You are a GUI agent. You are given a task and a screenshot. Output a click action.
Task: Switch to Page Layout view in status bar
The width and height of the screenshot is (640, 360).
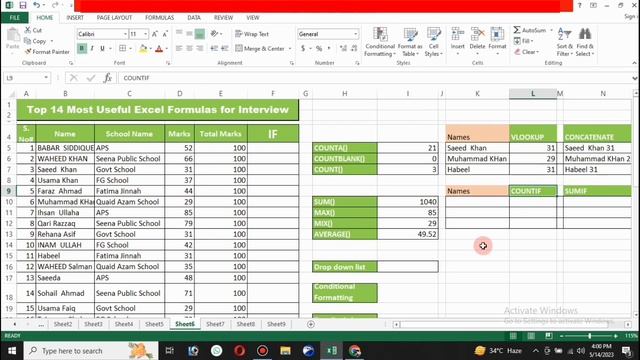pyautogui.click(x=531, y=336)
